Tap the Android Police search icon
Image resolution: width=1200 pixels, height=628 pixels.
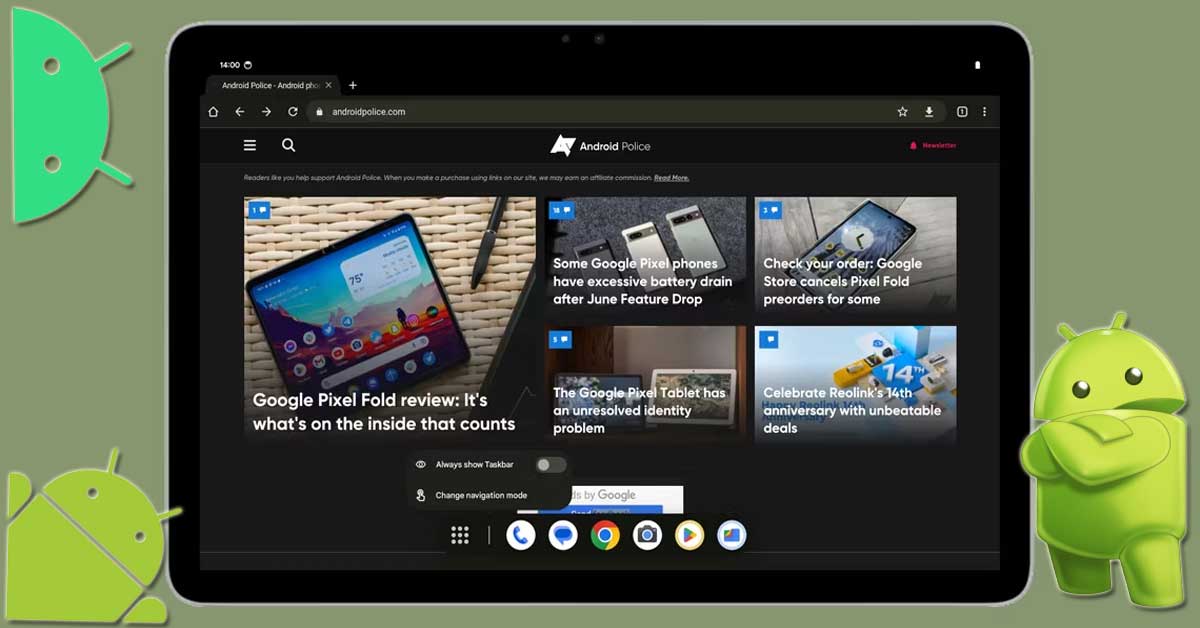(288, 145)
